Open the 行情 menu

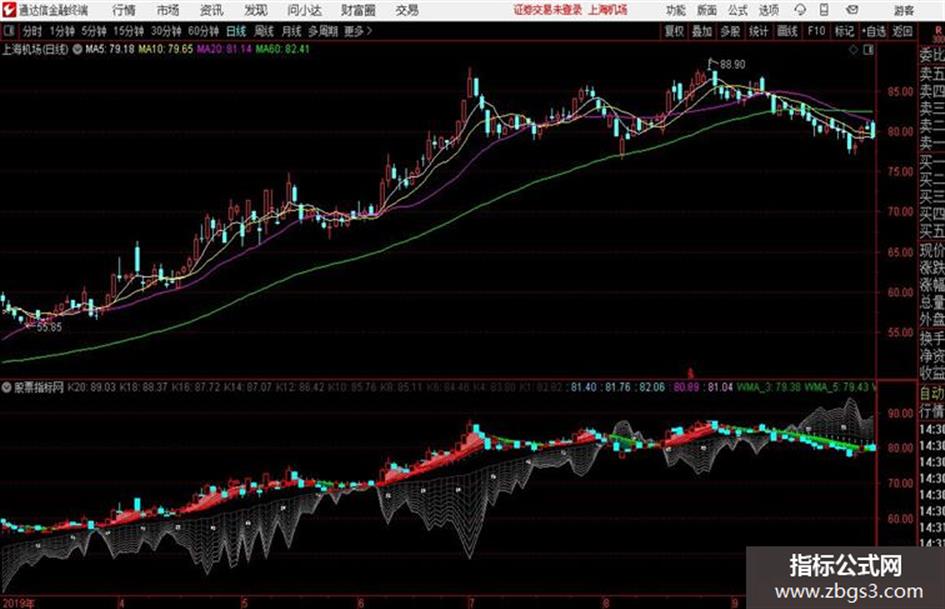(x=124, y=10)
